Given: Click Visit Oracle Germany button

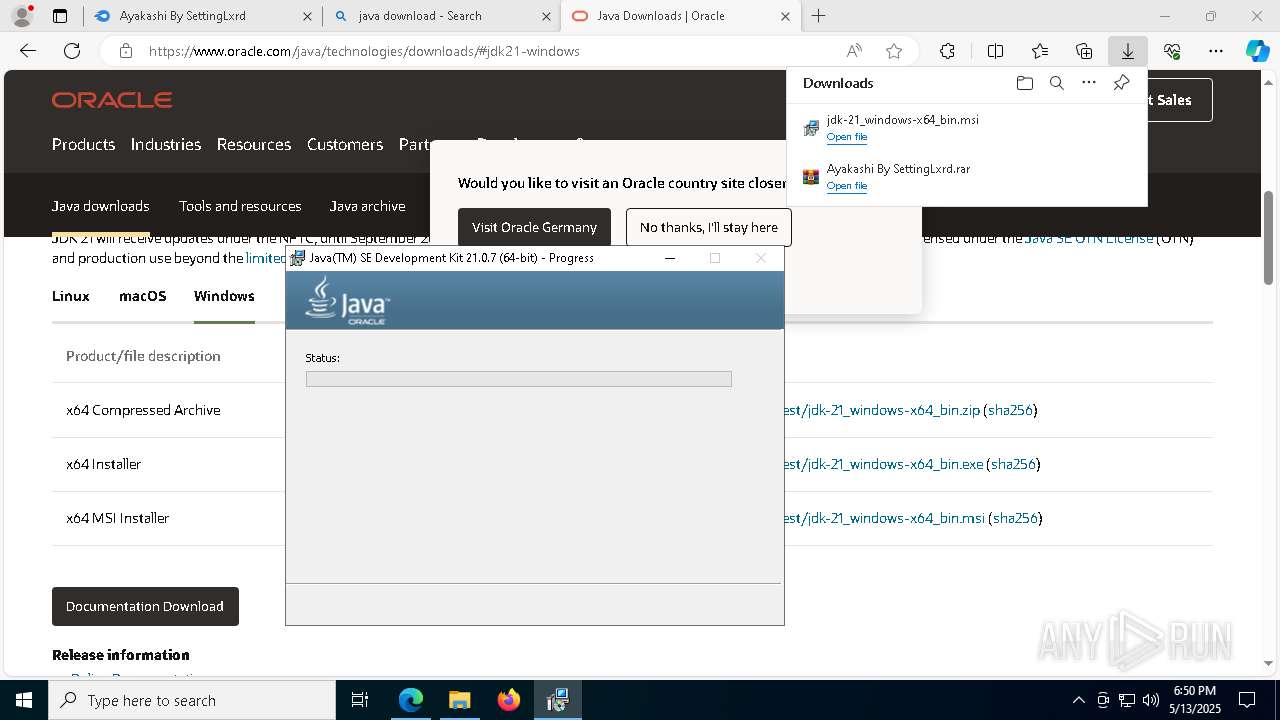Looking at the screenshot, I should pos(534,227).
